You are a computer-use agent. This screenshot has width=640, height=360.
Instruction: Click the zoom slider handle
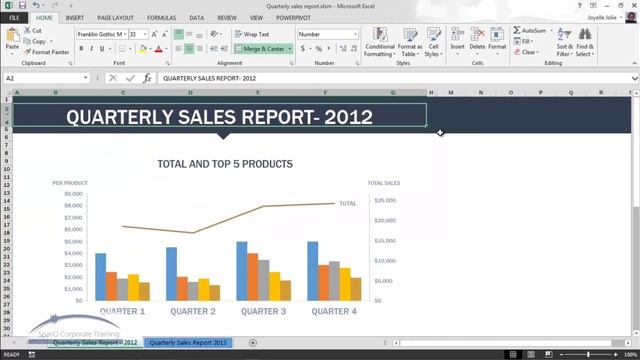pos(588,354)
